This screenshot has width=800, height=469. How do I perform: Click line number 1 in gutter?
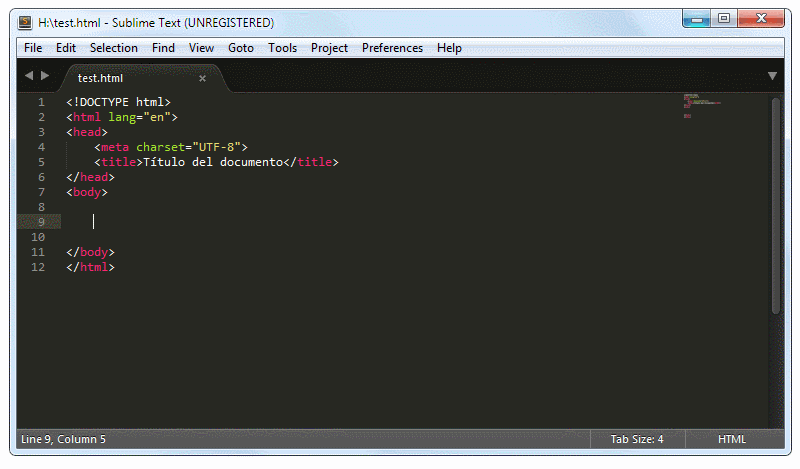tap(41, 102)
